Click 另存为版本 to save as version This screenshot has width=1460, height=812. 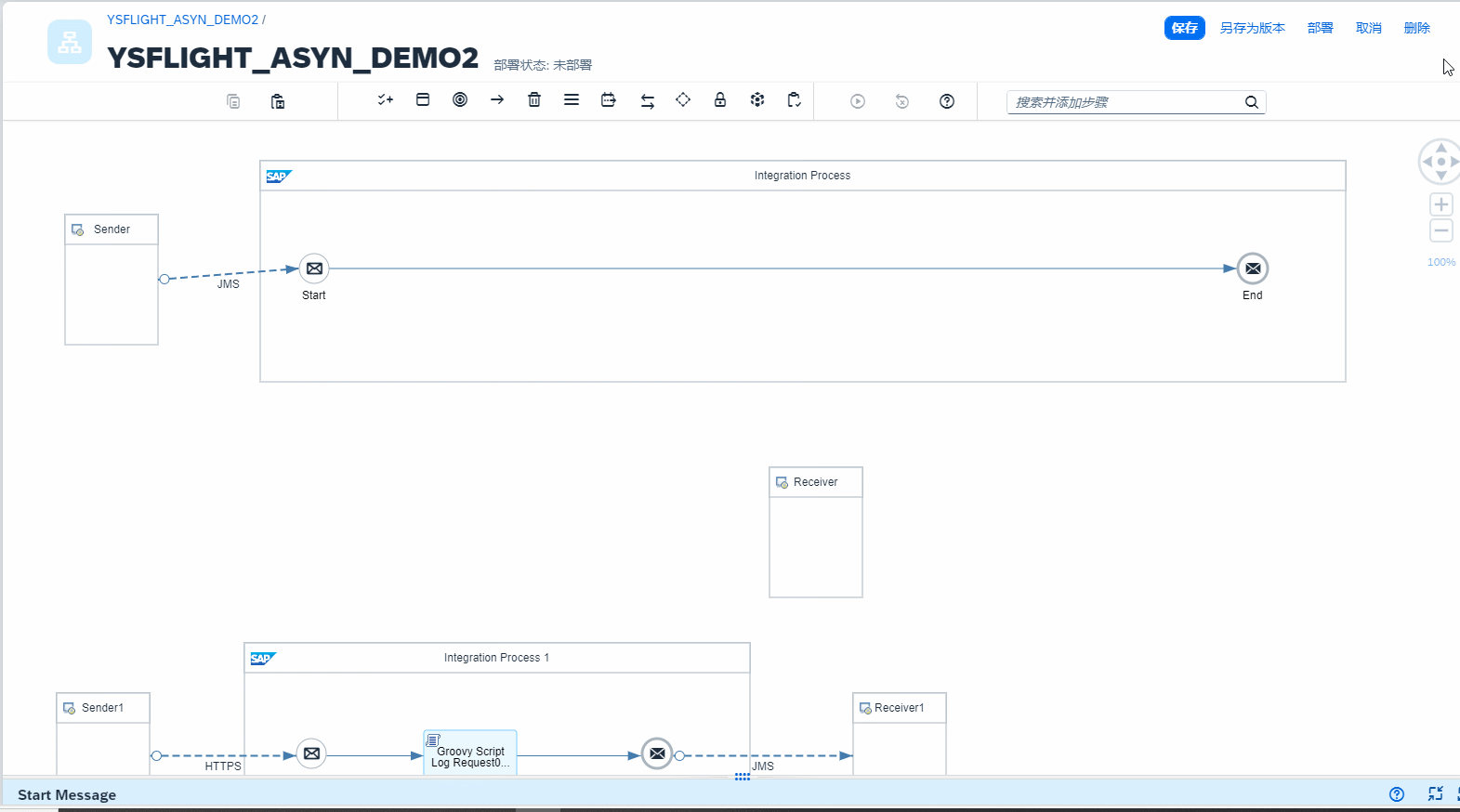pyautogui.click(x=1252, y=28)
